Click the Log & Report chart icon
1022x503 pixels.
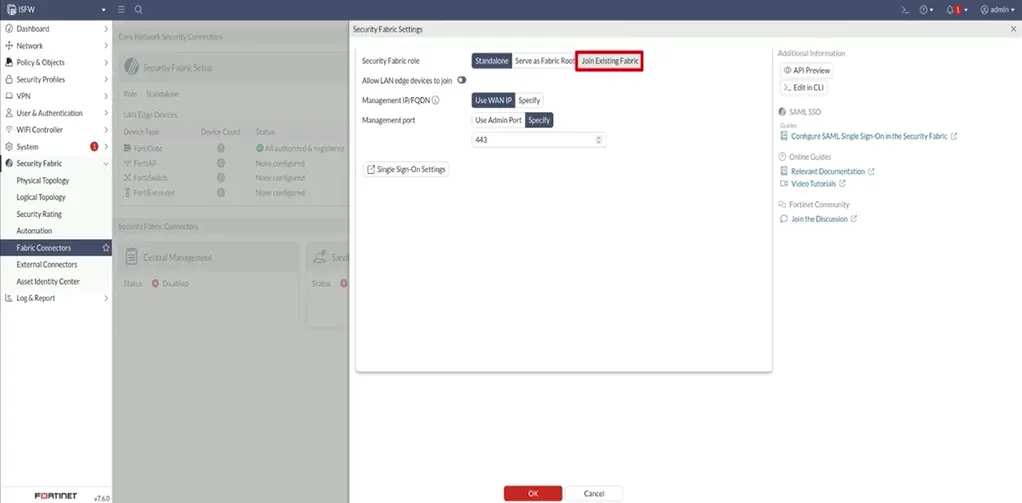pos(9,298)
